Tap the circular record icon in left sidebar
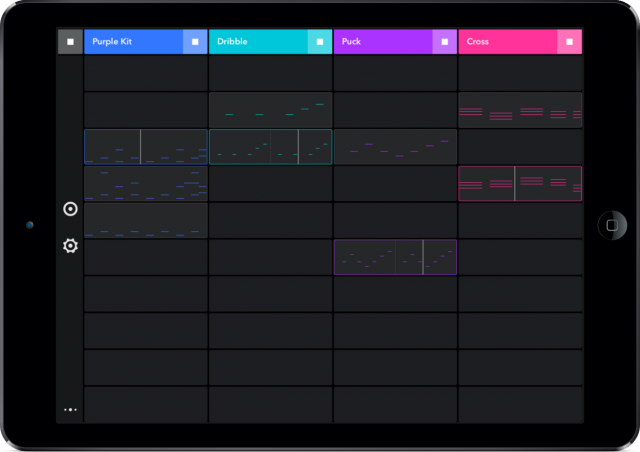Viewport: 640px width, 452px height. pyautogui.click(x=70, y=209)
